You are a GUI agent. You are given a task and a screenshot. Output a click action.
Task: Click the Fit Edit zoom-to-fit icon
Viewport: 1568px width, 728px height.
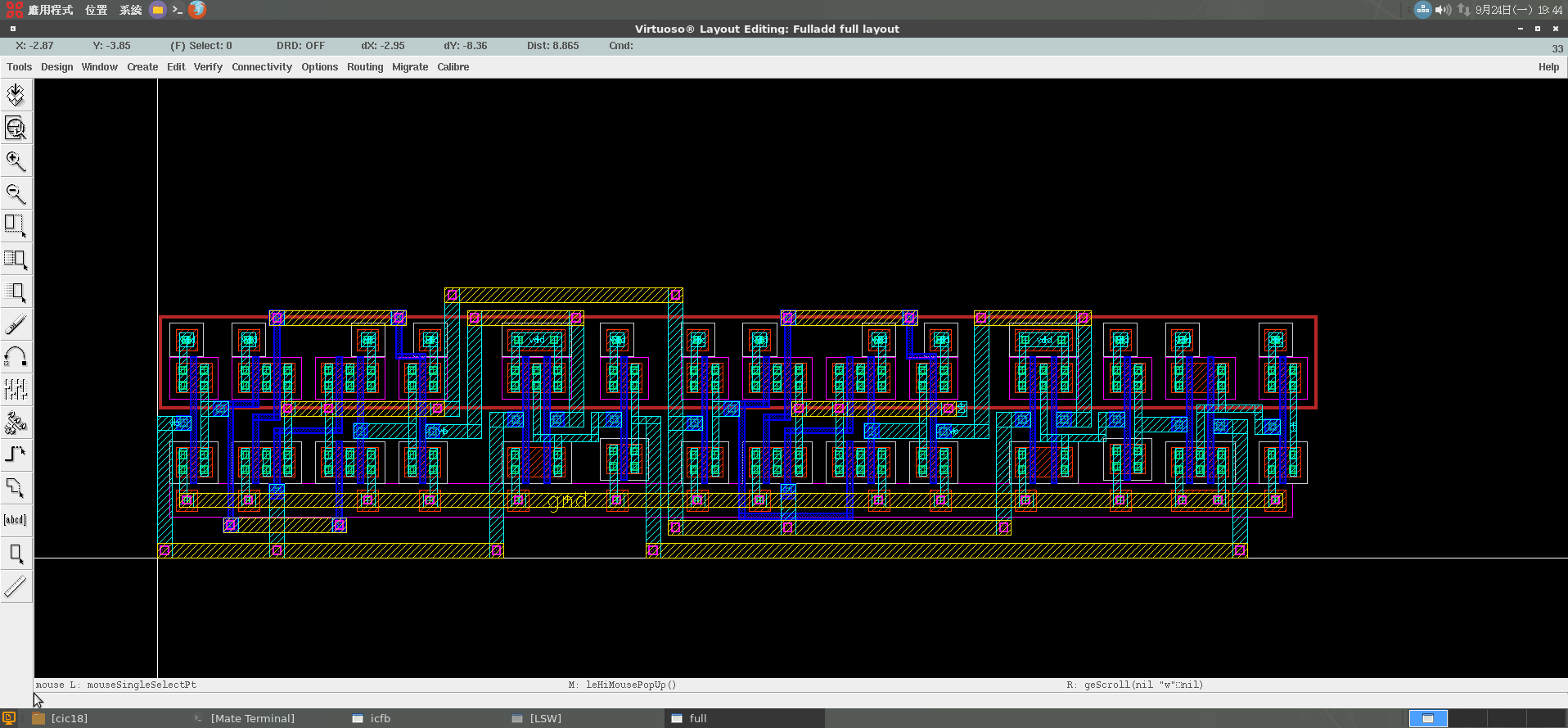(16, 128)
